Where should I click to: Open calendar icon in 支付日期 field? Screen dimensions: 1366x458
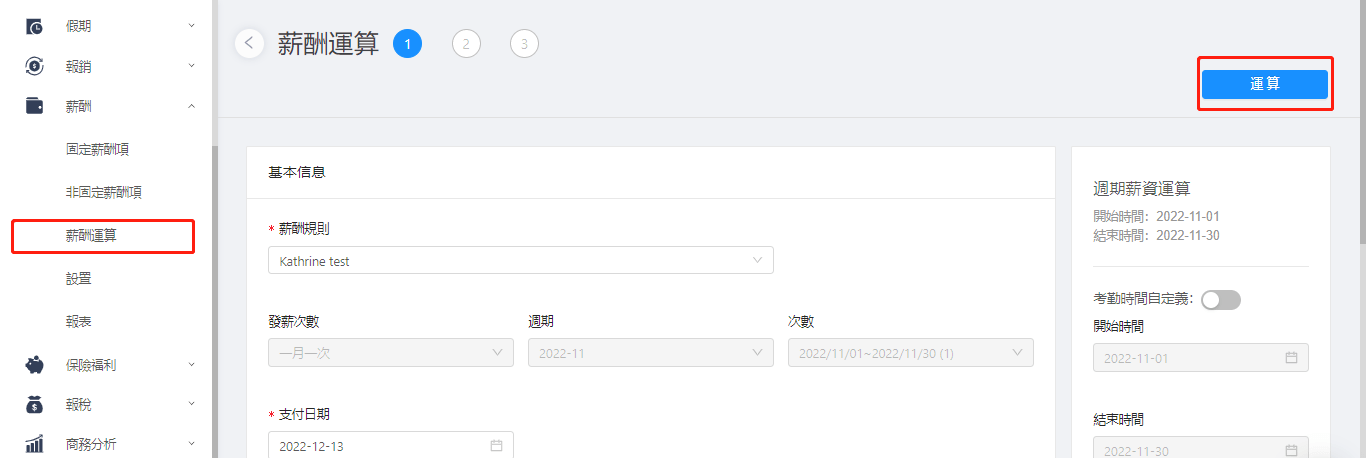496,446
